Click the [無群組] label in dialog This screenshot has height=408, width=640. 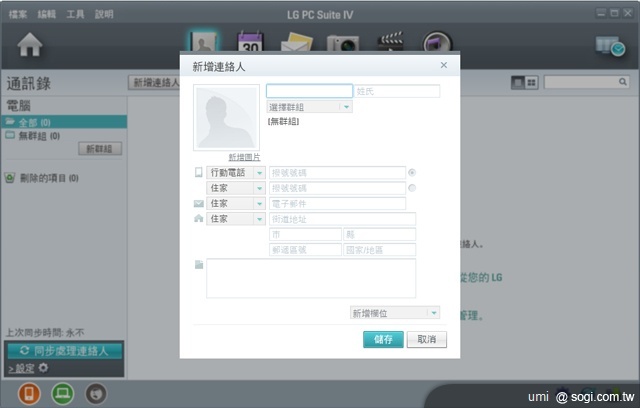[283, 121]
